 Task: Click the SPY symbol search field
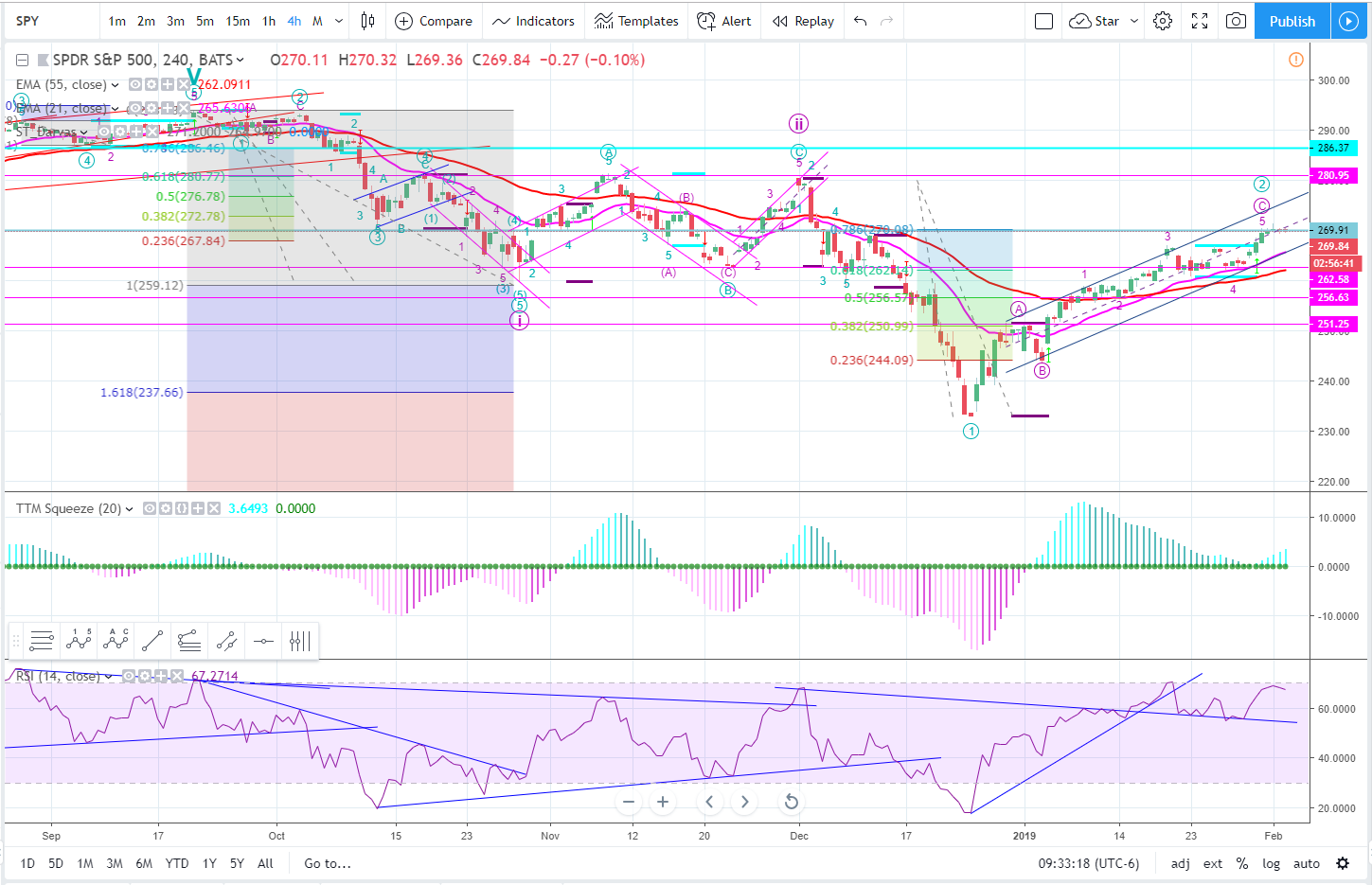tap(52, 21)
